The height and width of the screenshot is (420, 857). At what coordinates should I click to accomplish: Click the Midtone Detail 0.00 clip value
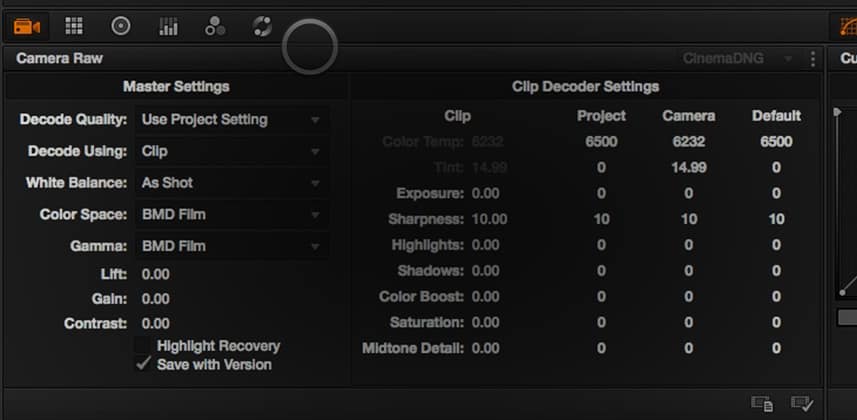pos(485,348)
